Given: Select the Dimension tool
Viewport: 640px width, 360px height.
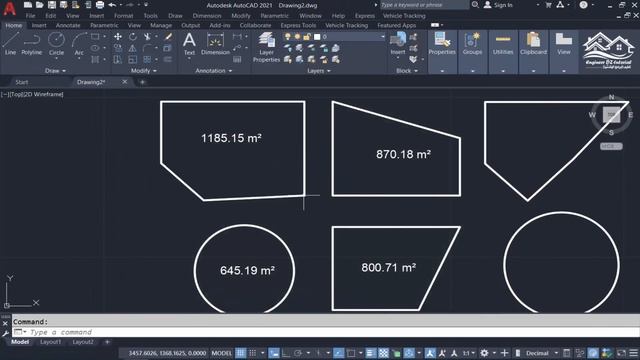Looking at the screenshot, I should point(215,44).
